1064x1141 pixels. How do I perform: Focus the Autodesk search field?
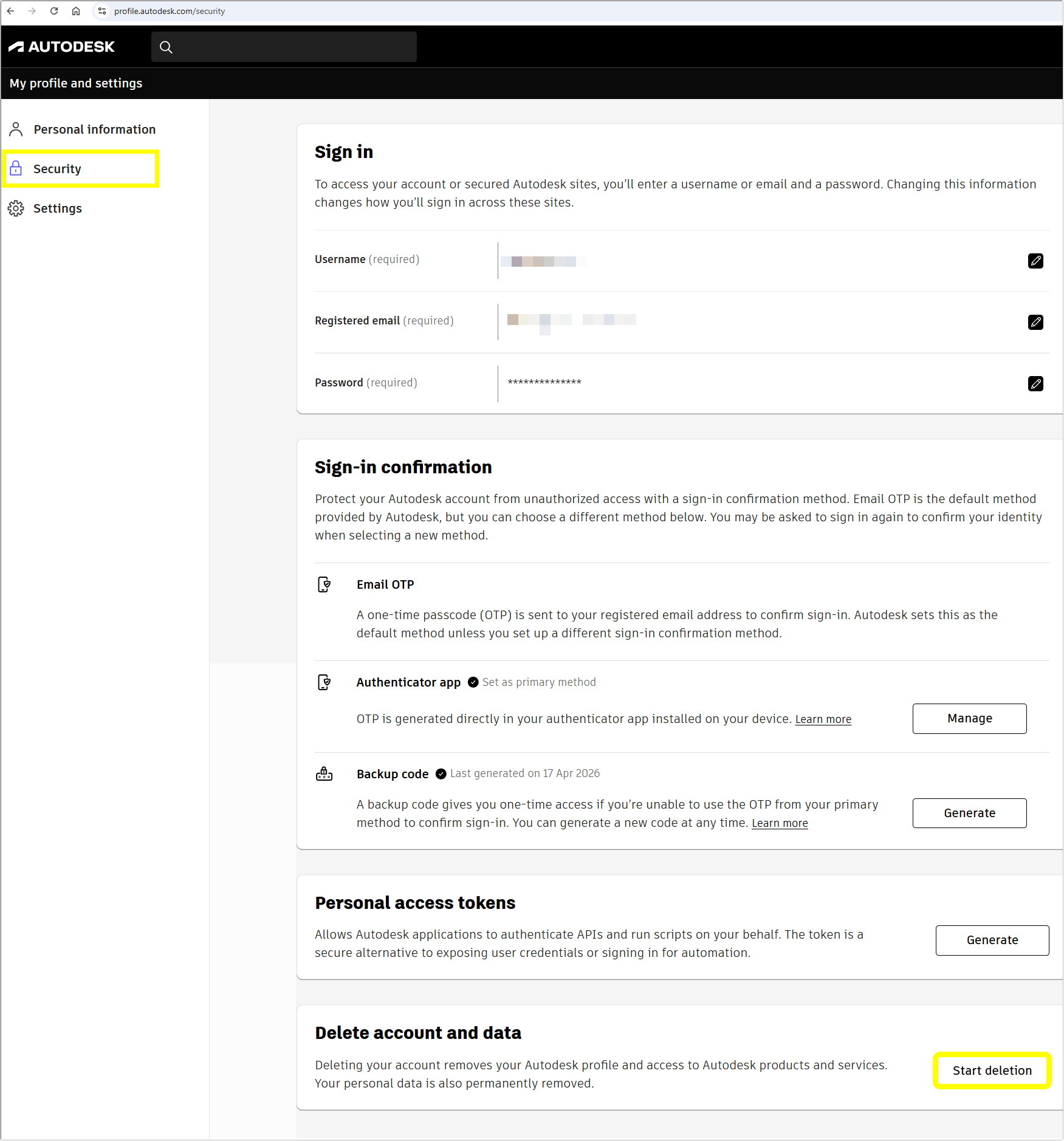coord(284,47)
